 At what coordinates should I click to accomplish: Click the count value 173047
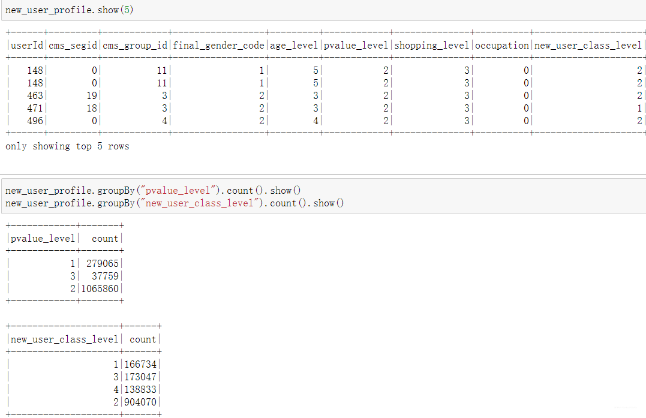tap(140, 377)
